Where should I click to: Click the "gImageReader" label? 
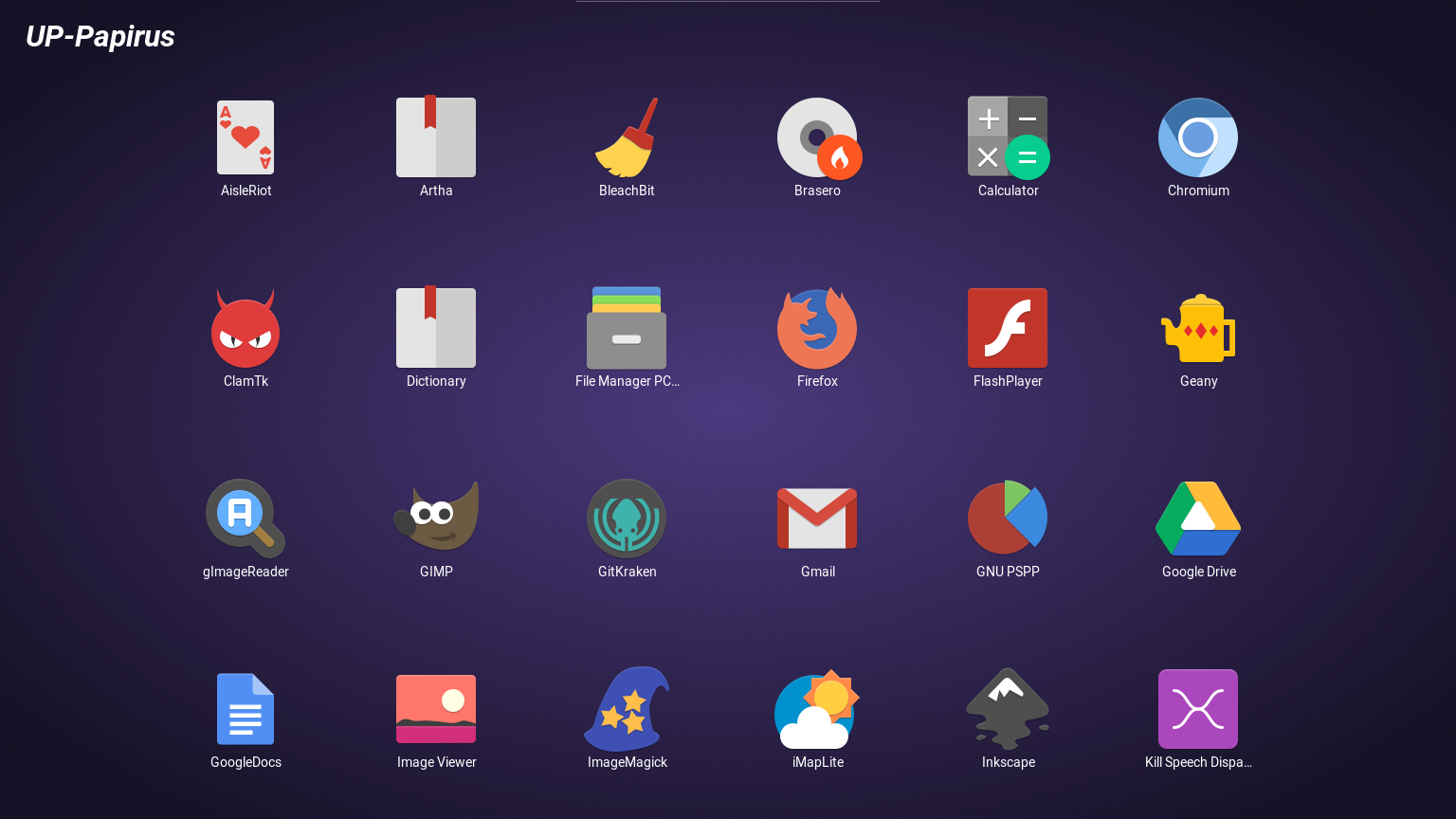pos(246,572)
